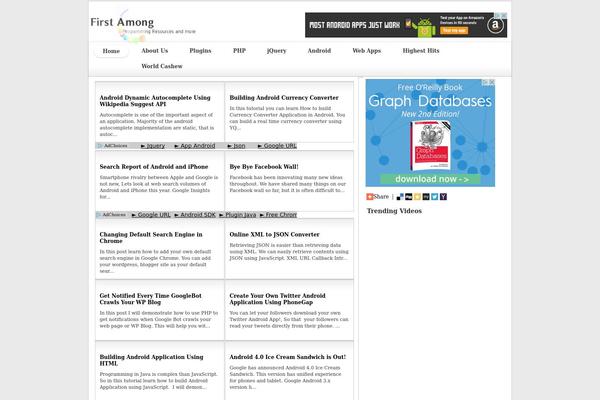600x400 pixels.
Task: Click the Google URL link in first ad row
Action: [x=277, y=146]
